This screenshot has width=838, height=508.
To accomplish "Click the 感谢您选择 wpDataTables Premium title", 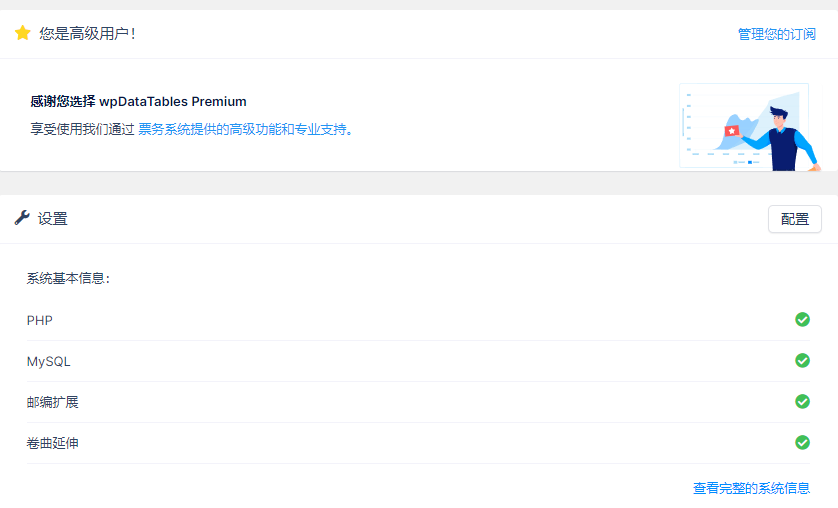I will (x=138, y=101).
